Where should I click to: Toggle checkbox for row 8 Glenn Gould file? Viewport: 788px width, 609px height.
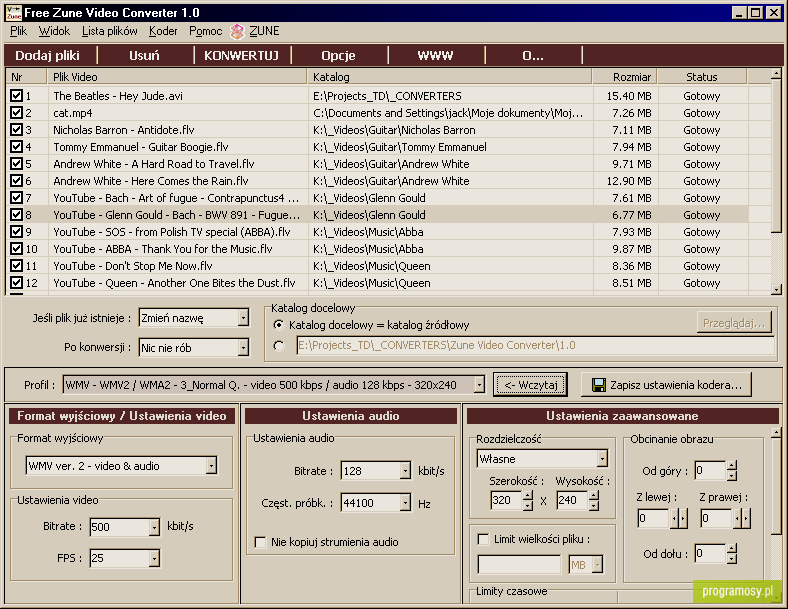(16, 215)
